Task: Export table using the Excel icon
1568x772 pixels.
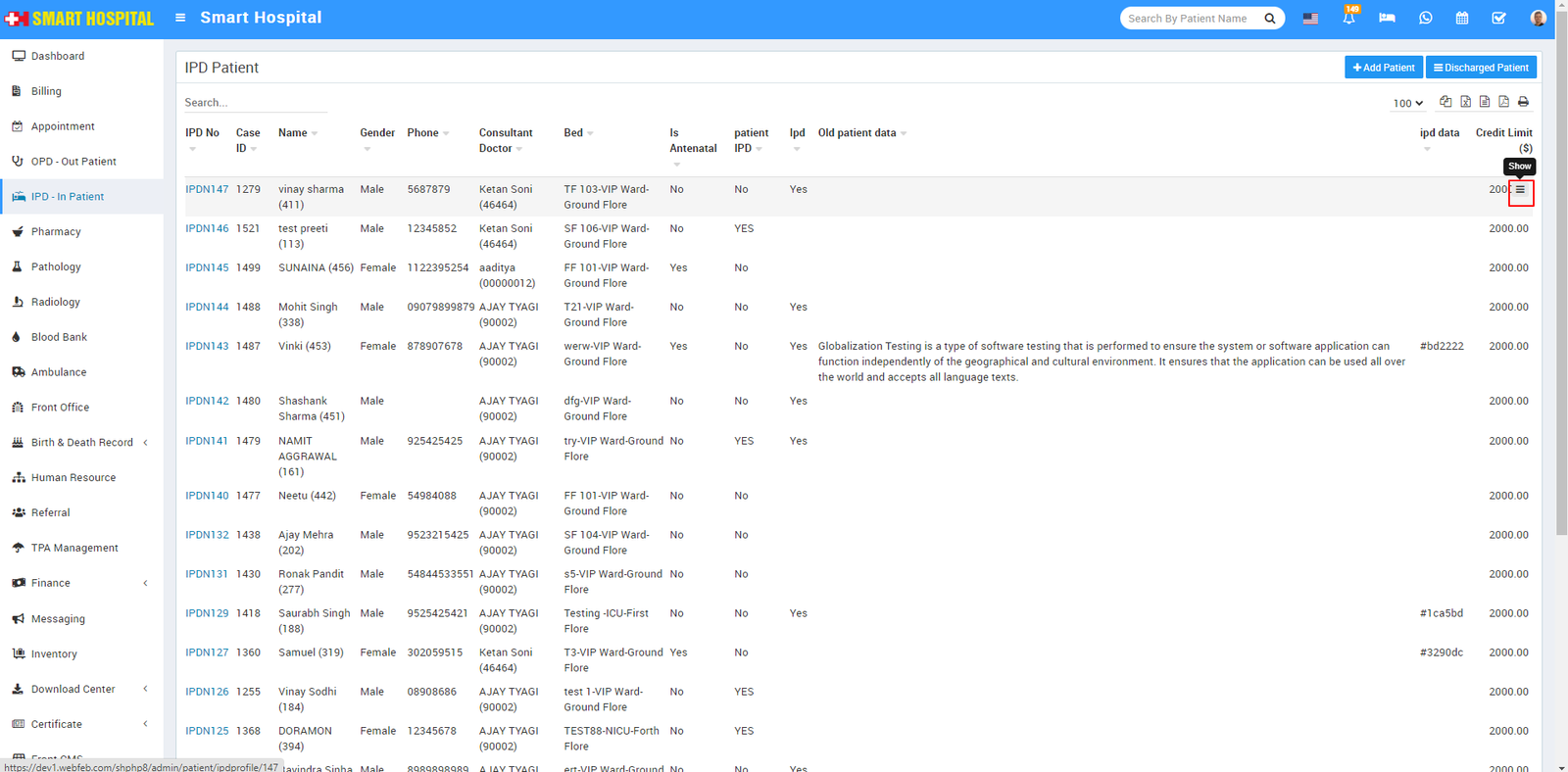Action: coord(1465,102)
